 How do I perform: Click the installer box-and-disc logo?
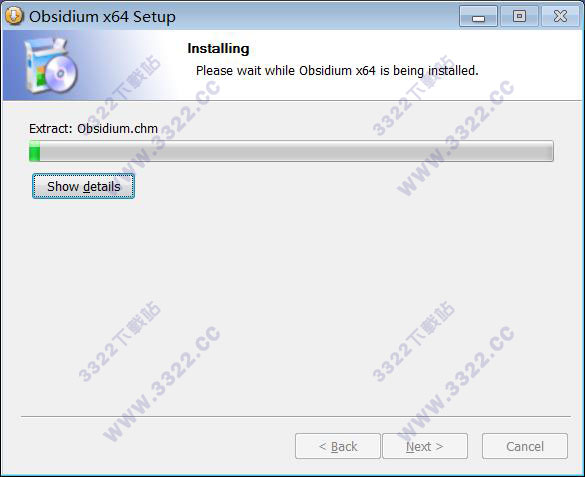coord(51,65)
